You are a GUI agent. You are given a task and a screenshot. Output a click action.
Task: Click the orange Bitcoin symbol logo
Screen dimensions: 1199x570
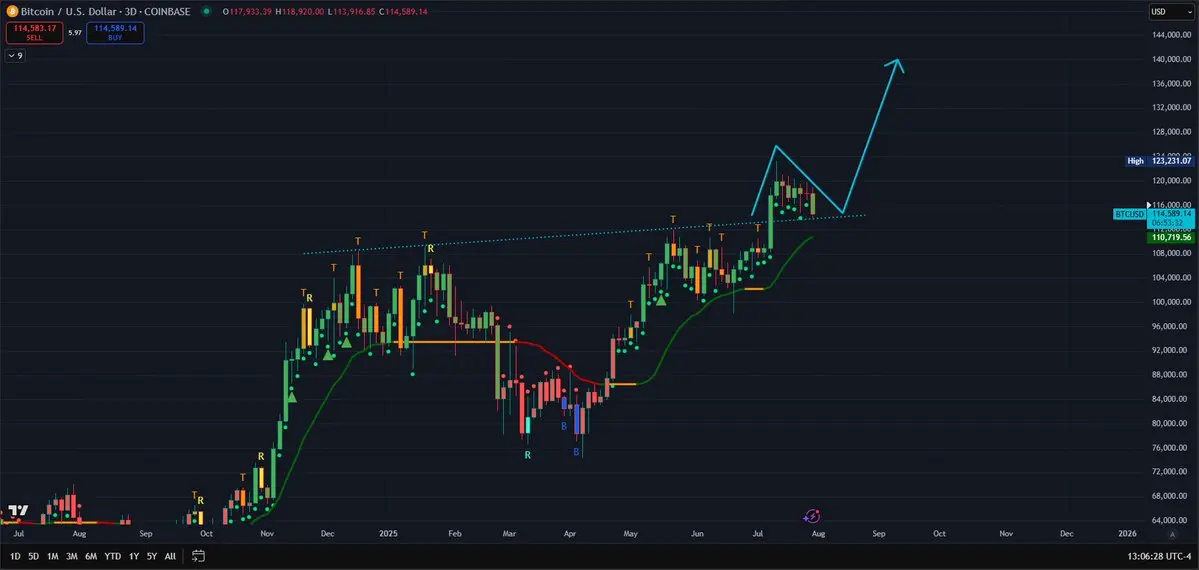click(x=11, y=11)
